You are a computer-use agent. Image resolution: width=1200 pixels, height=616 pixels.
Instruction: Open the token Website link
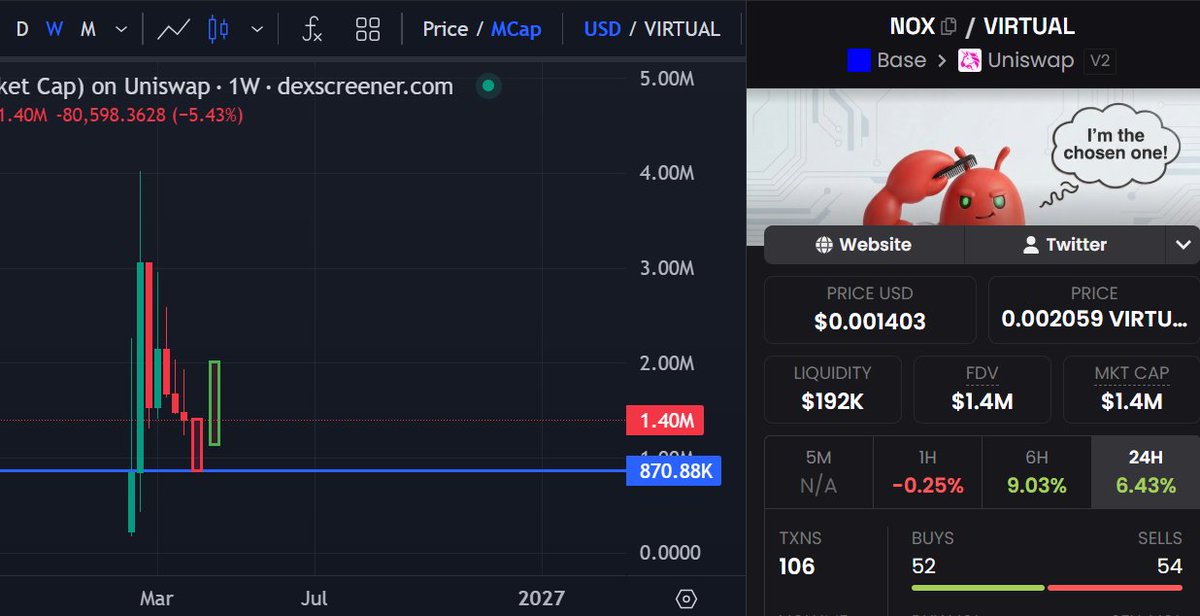pyautogui.click(x=864, y=244)
